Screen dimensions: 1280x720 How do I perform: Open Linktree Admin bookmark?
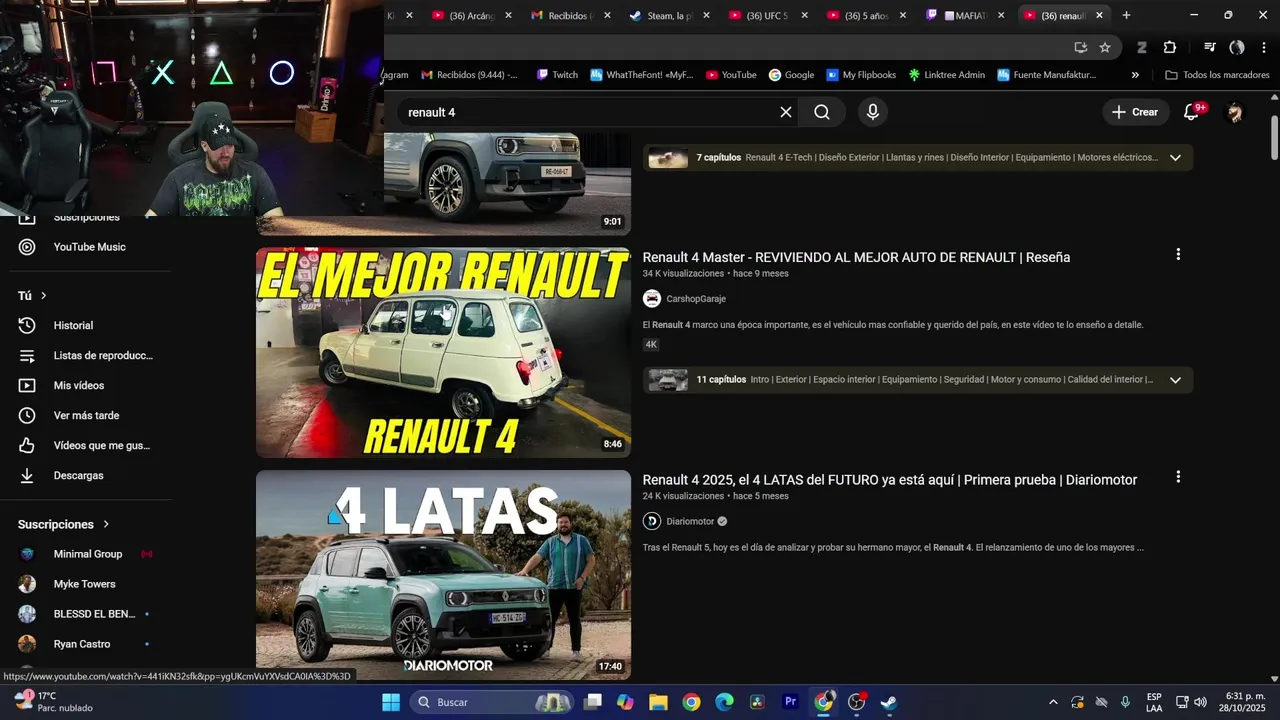(946, 75)
